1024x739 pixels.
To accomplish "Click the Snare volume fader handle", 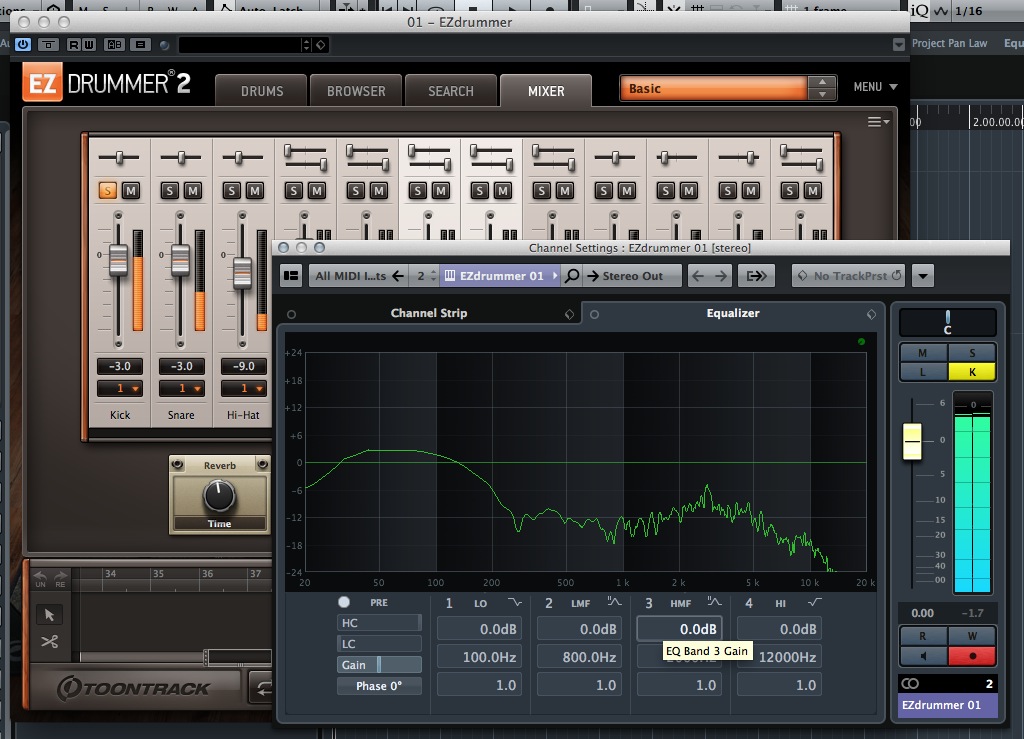I will pyautogui.click(x=180, y=260).
